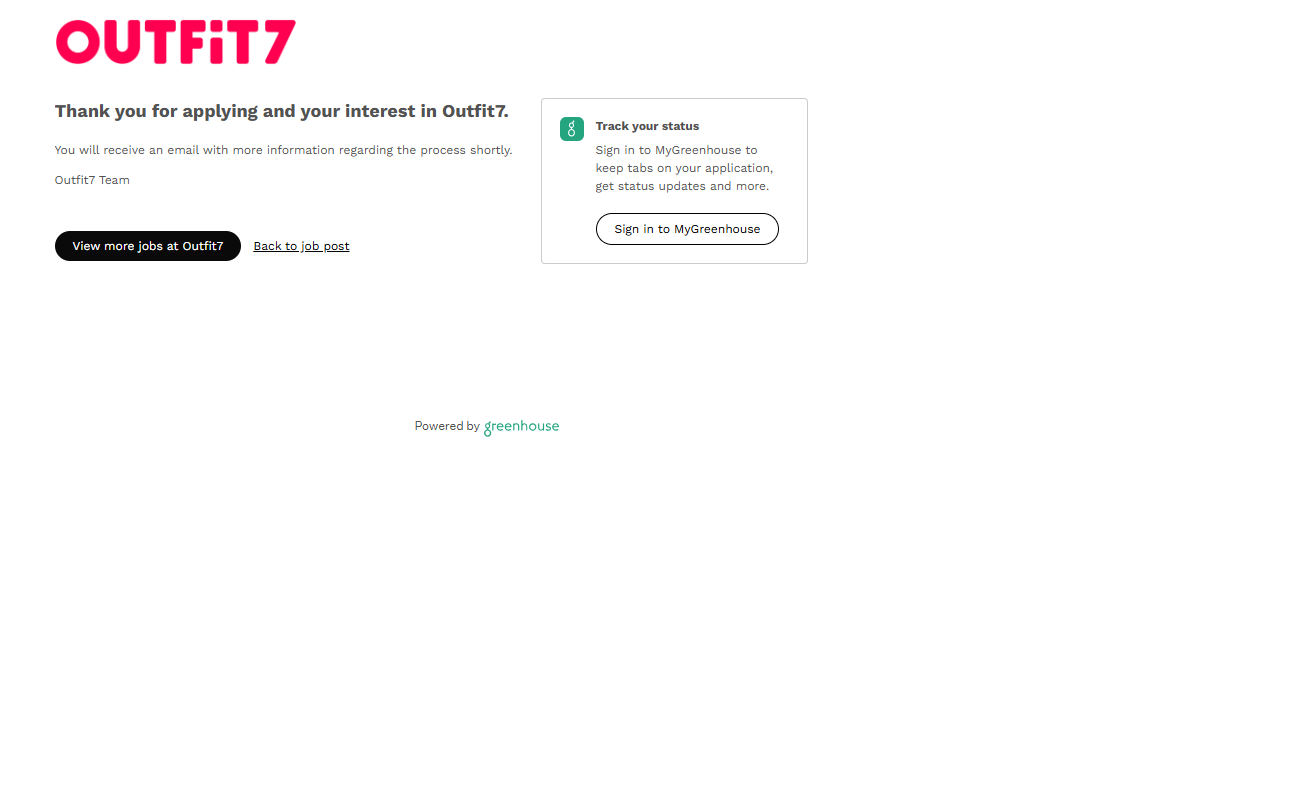The height and width of the screenshot is (785, 1297).
Task: Click the "keep tabs on your application" description
Action: (684, 168)
